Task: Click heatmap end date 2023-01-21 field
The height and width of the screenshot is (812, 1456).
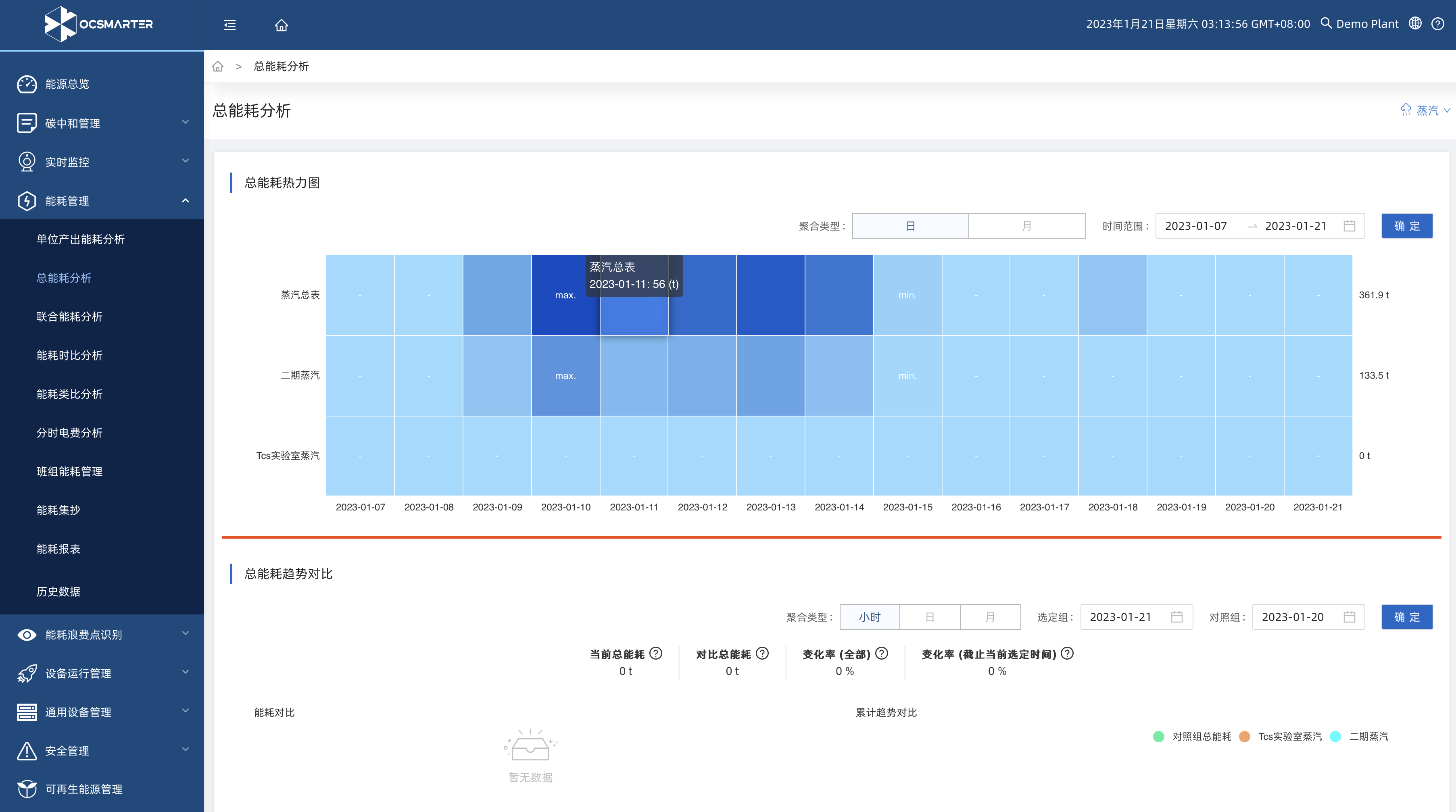Action: click(x=1295, y=226)
